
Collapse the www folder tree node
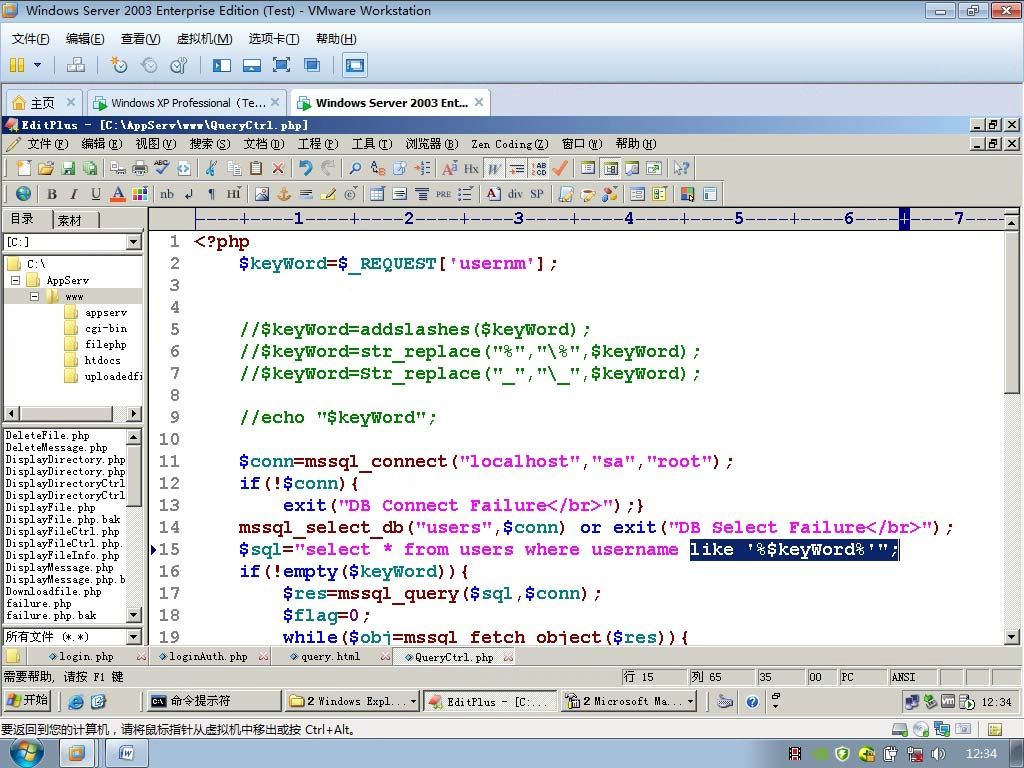[x=35, y=296]
